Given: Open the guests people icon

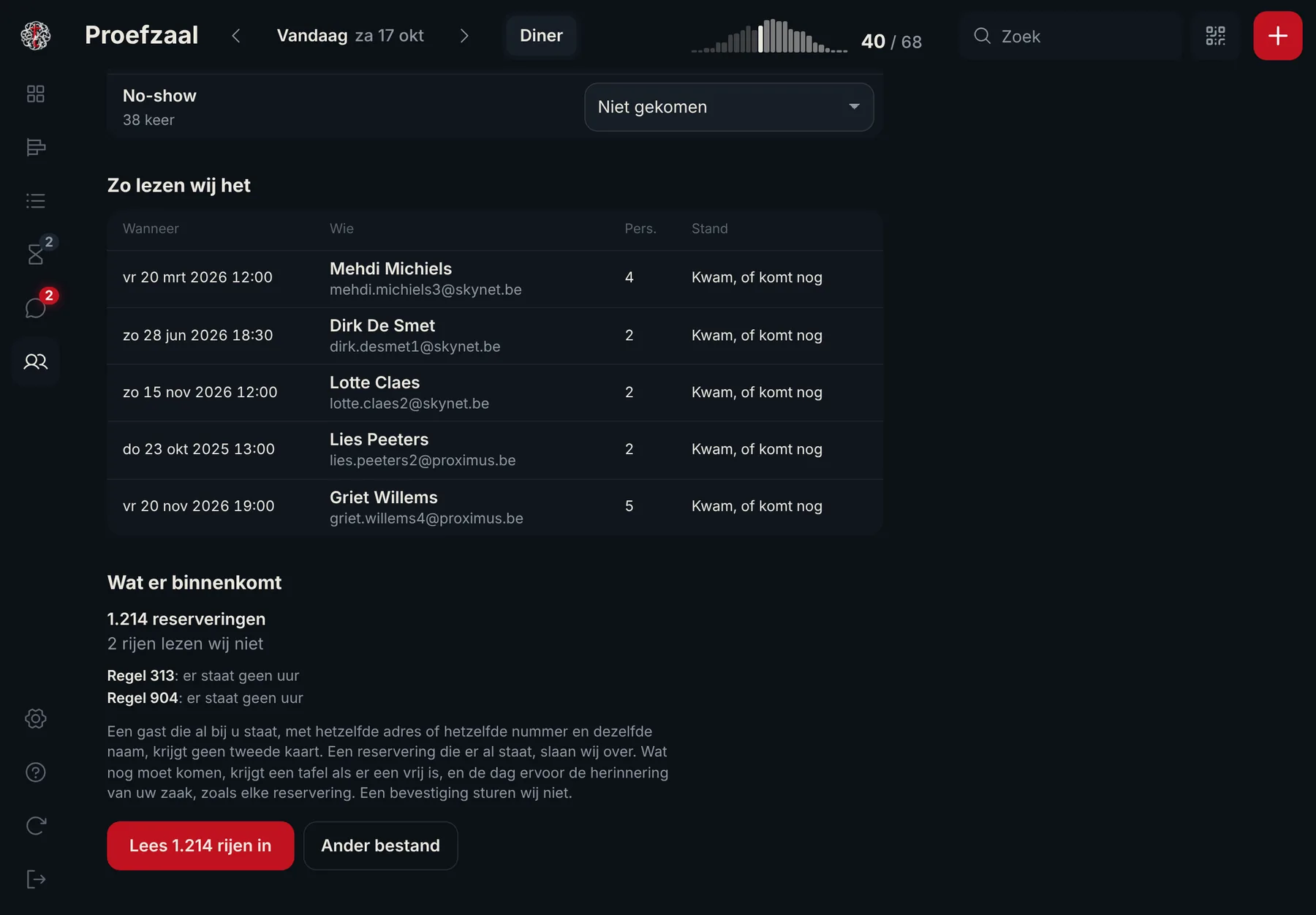Looking at the screenshot, I should point(35,361).
